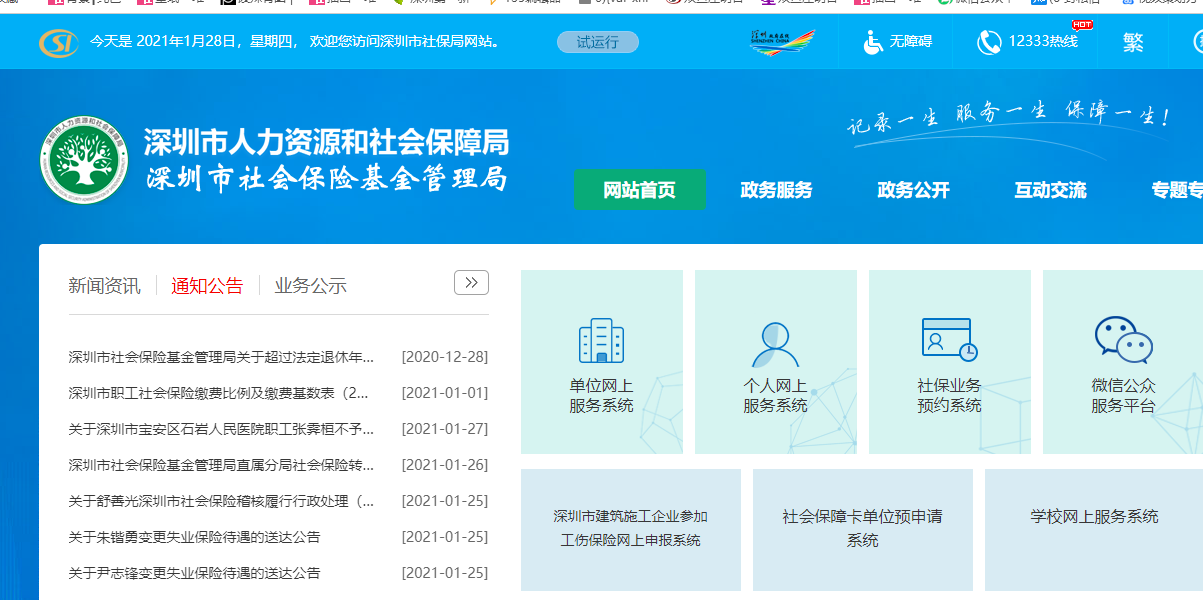This screenshot has height=600, width=1203.
Task: Open 社会保障卡单位预申请系统 card
Action: (863, 529)
